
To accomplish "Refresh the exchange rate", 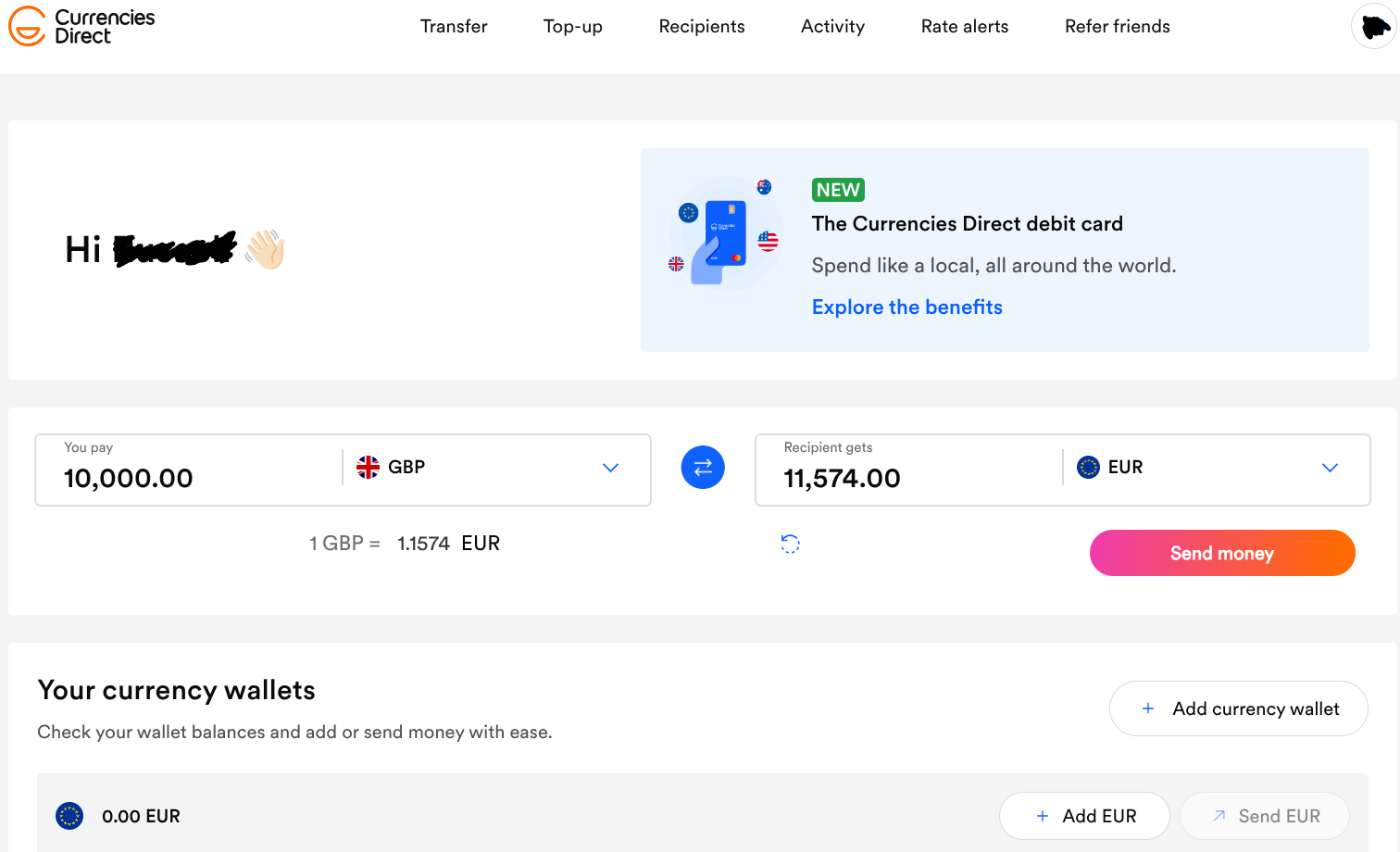I will click(x=790, y=544).
